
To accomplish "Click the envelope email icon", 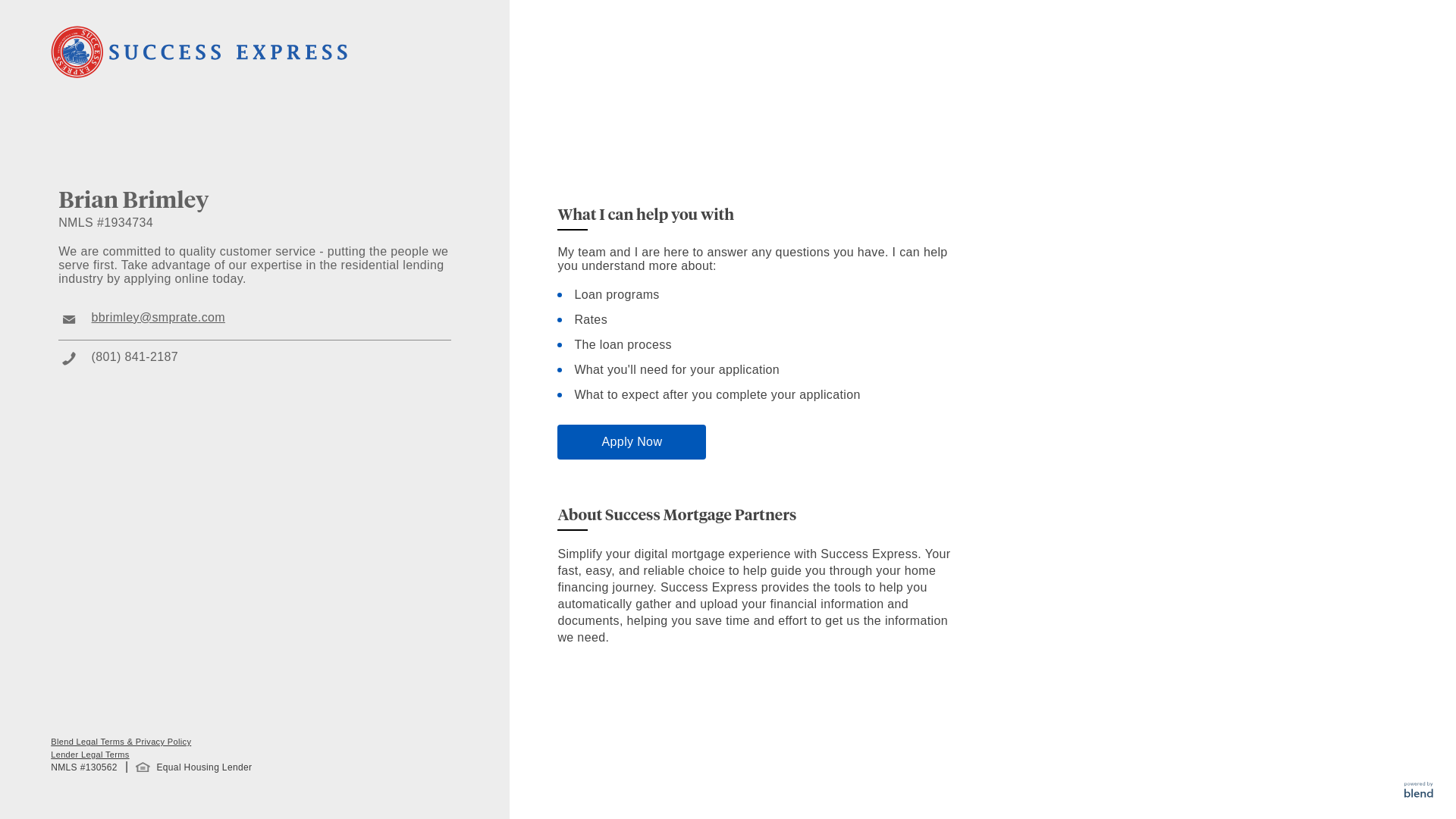I will tap(69, 320).
